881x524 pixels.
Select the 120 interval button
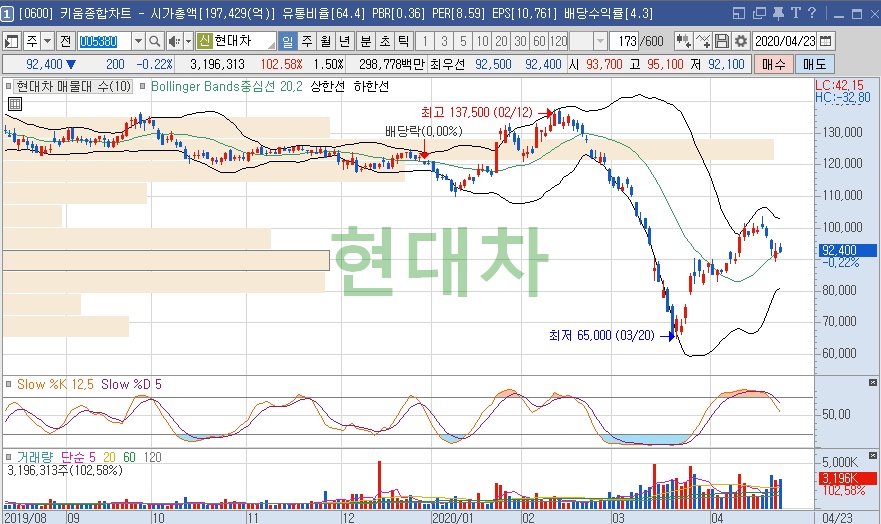(559, 41)
